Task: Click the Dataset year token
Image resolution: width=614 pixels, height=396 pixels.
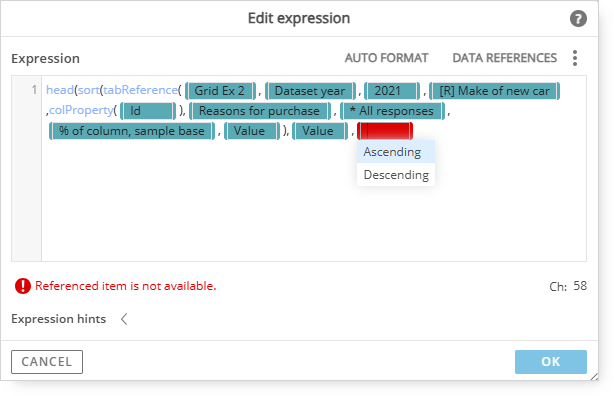Action: tap(310, 91)
